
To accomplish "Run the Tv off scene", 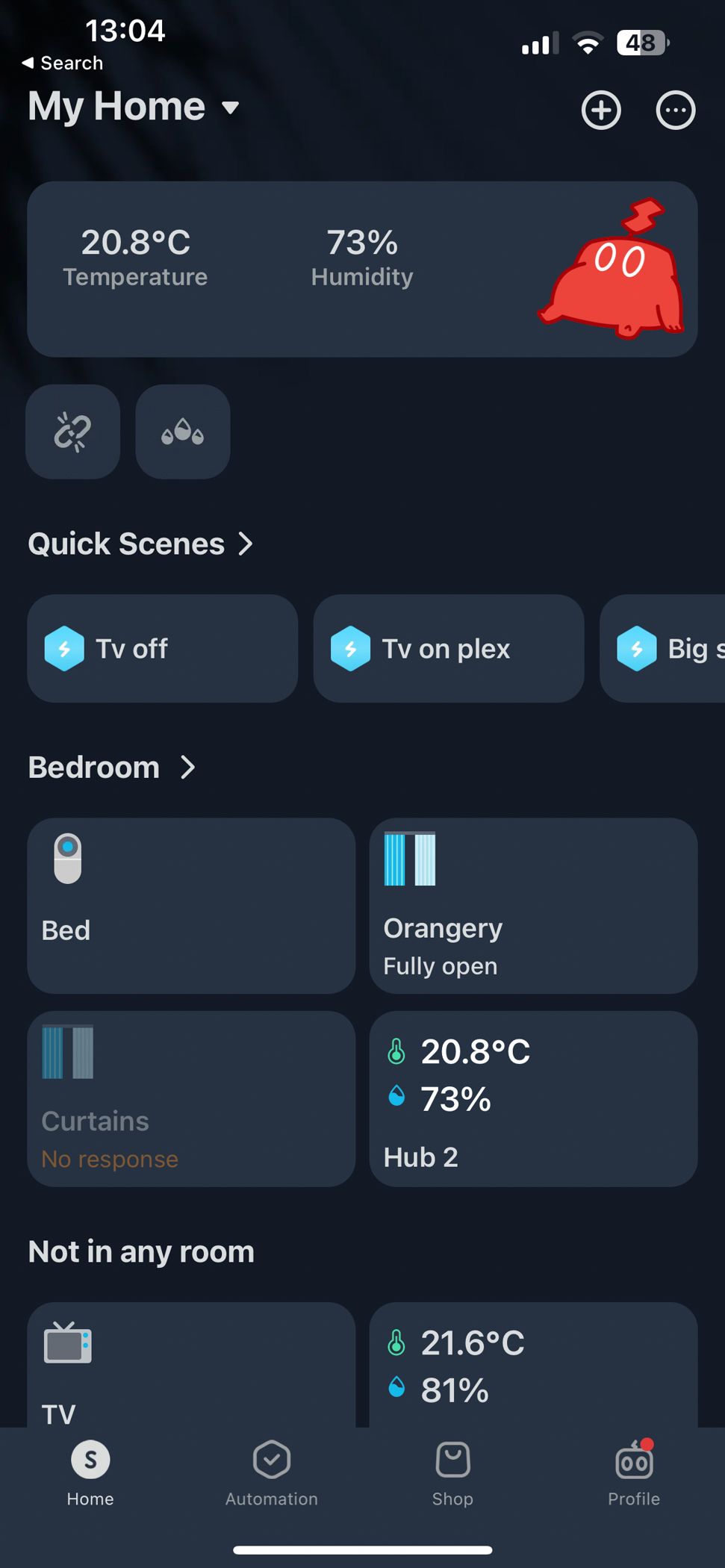I will (x=162, y=648).
